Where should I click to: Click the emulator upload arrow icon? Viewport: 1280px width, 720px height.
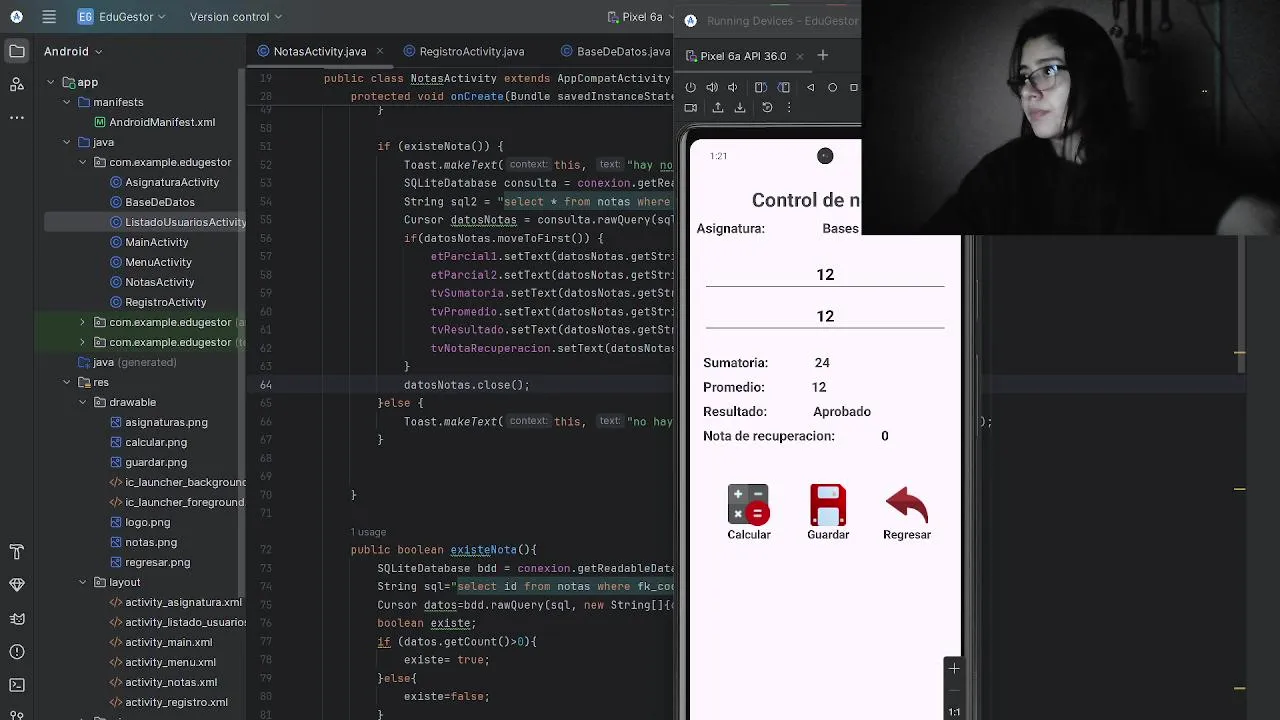pos(717,108)
